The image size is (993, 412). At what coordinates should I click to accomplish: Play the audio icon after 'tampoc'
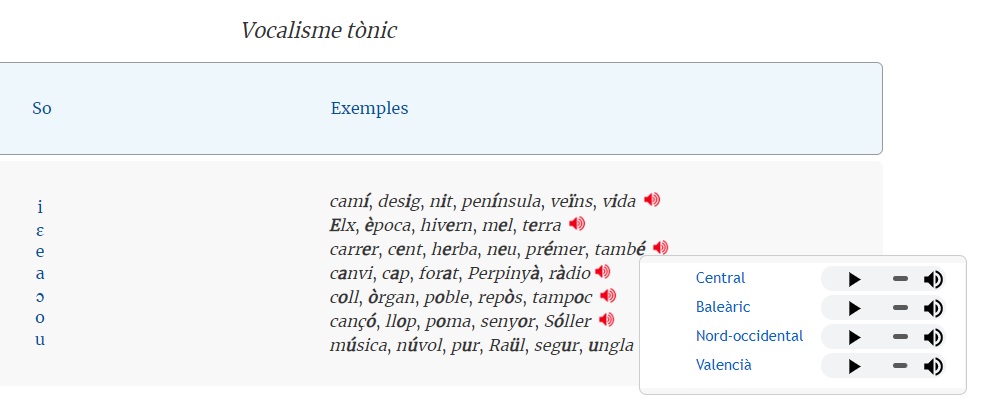coord(608,296)
